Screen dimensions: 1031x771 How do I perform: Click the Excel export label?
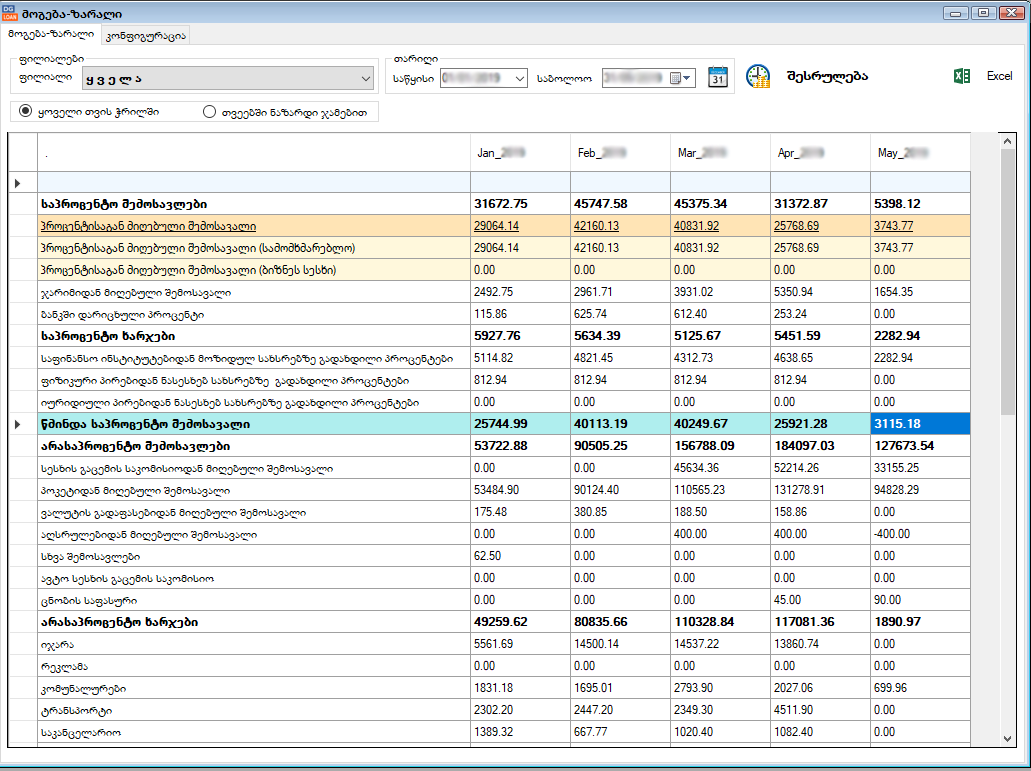[x=999, y=76]
